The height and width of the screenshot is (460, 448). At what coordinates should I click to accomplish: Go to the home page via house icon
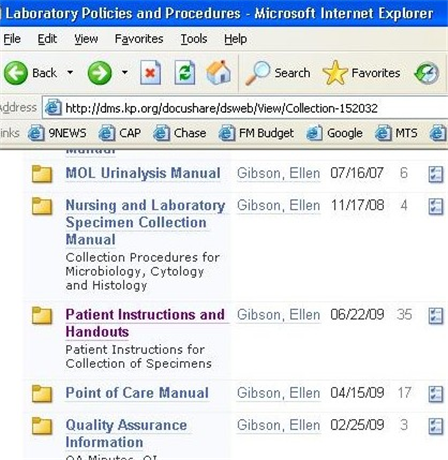(x=218, y=72)
